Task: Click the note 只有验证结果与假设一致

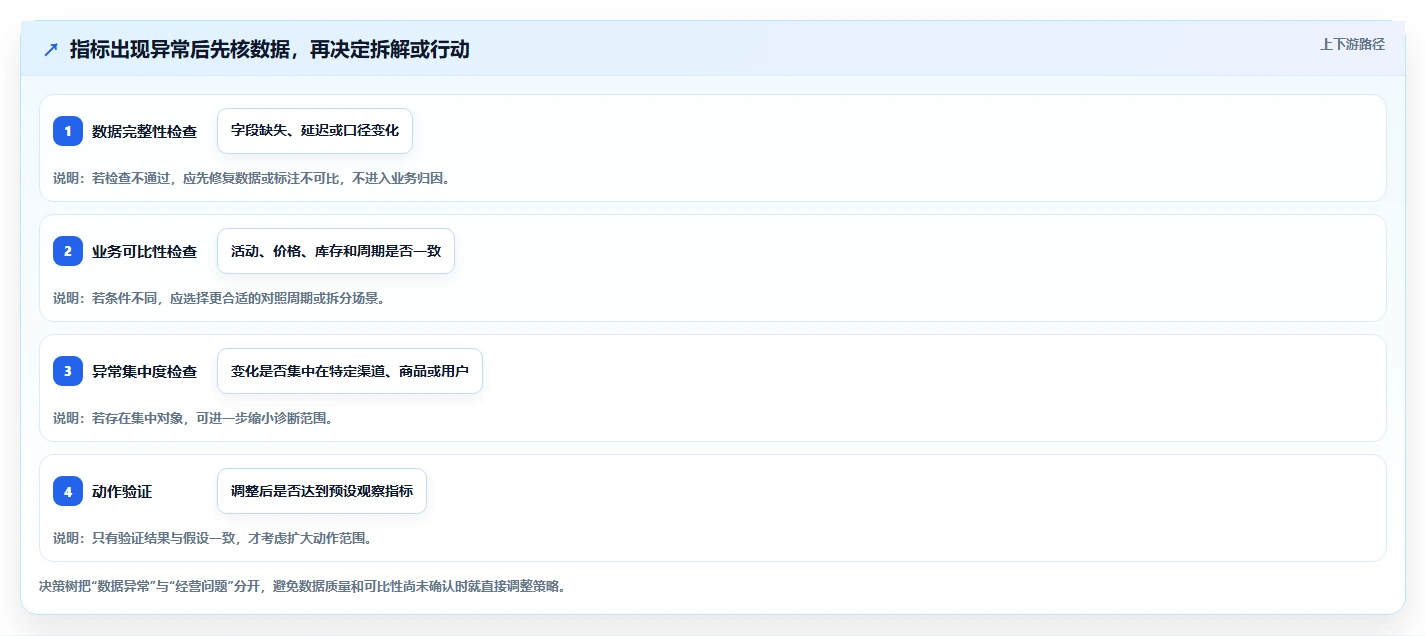Action: click(212, 538)
